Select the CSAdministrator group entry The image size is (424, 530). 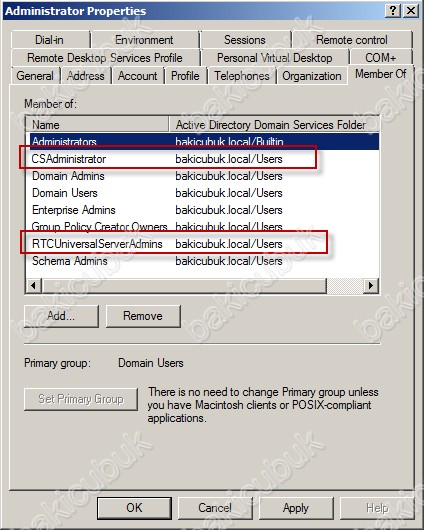point(202,159)
